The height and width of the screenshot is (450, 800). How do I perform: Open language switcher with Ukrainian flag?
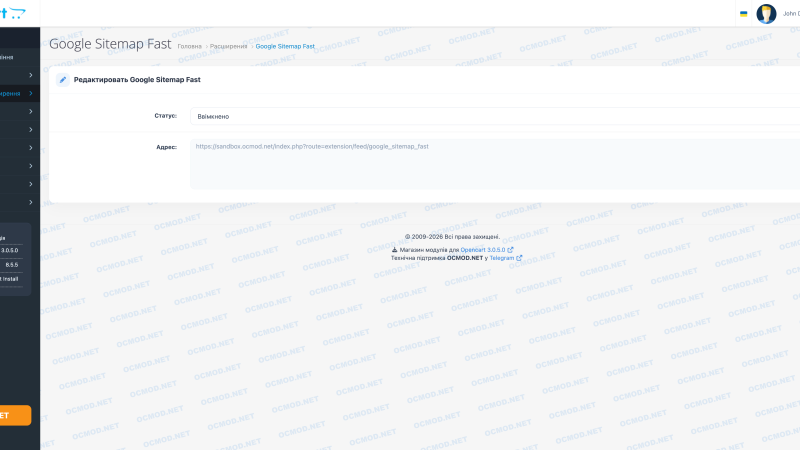743,14
